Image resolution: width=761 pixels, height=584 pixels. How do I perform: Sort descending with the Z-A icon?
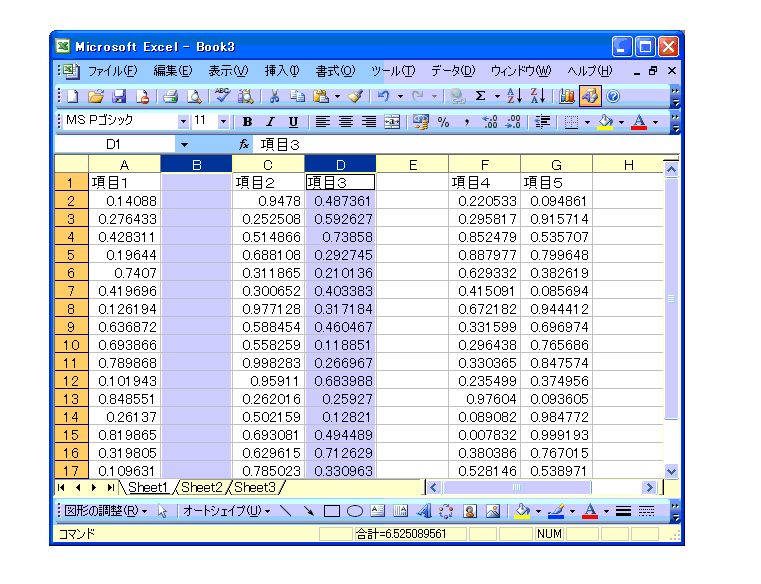(538, 96)
